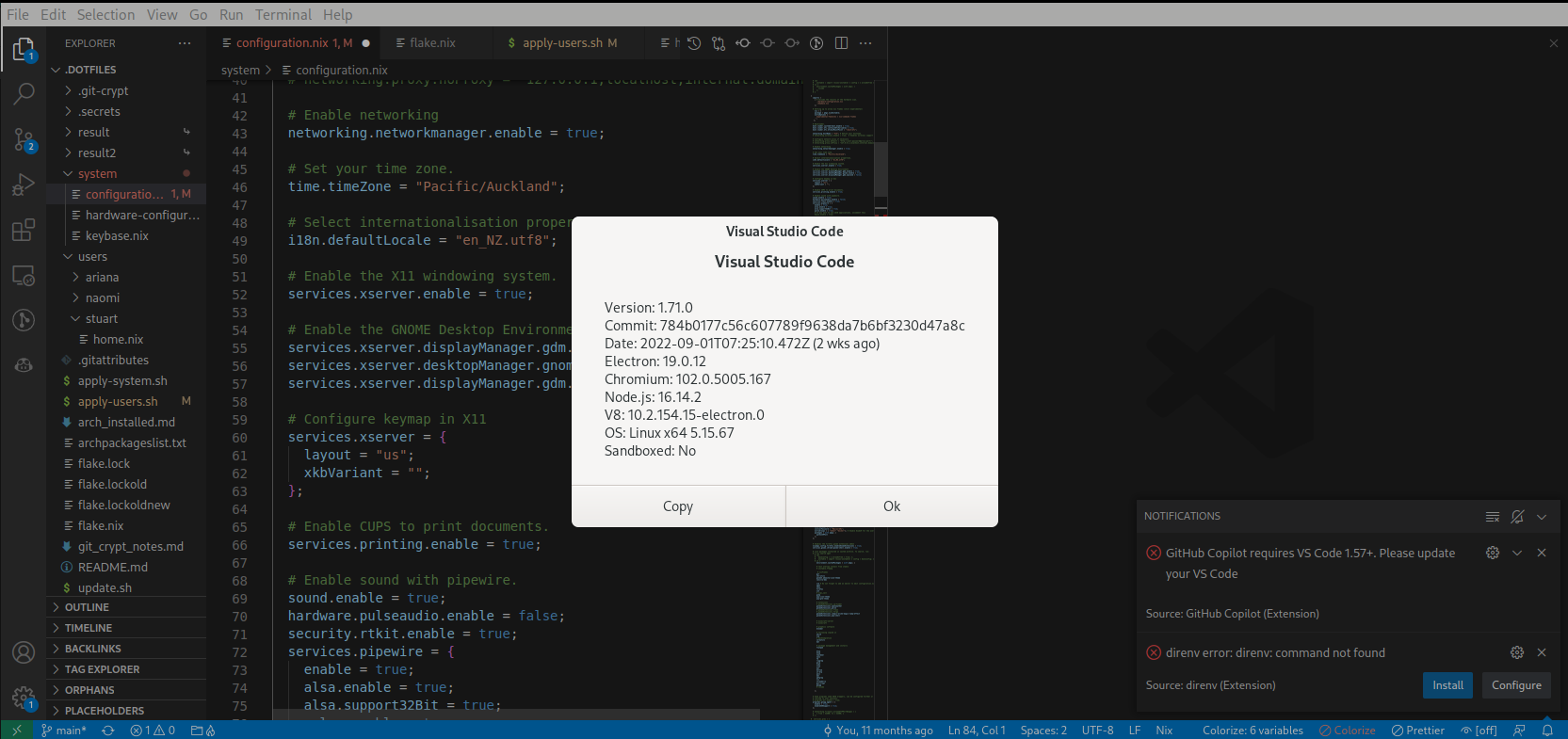The image size is (1568, 739).
Task: Toggle the [off] eye item in status bar
Action: tap(1479, 730)
